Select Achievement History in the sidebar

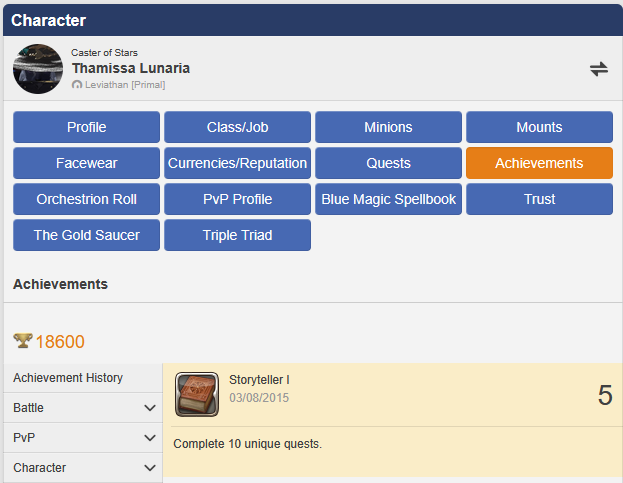pyautogui.click(x=83, y=378)
